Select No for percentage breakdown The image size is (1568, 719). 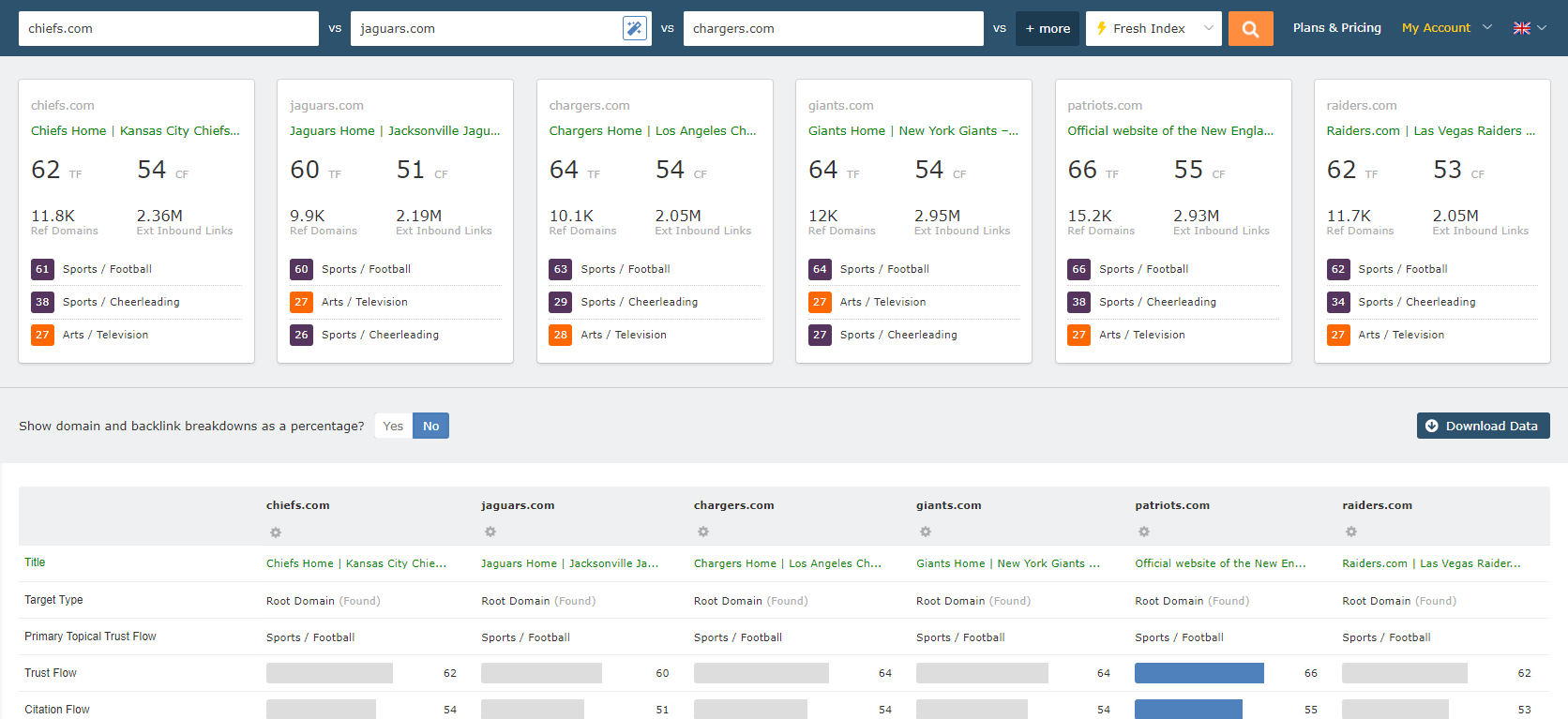[x=430, y=427]
